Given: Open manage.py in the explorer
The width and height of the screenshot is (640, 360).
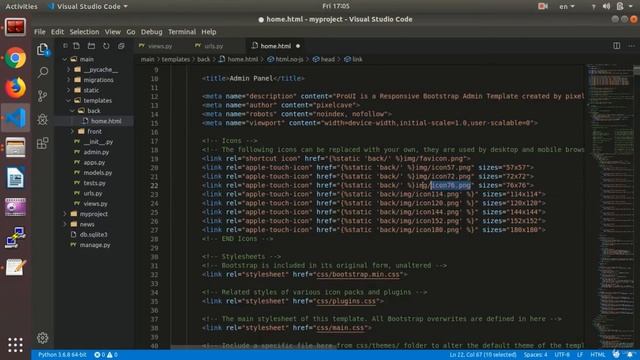Looking at the screenshot, I should tap(95, 245).
